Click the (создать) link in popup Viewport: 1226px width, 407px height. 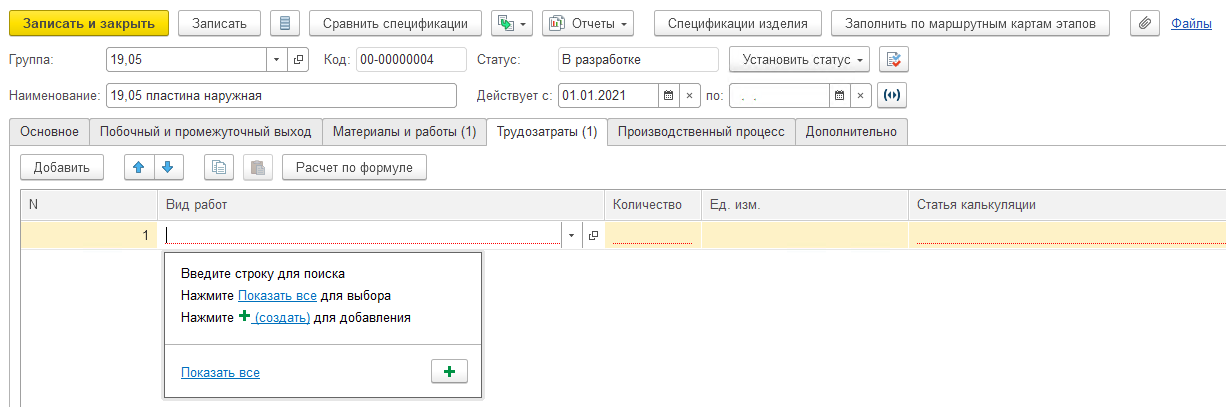coord(281,317)
